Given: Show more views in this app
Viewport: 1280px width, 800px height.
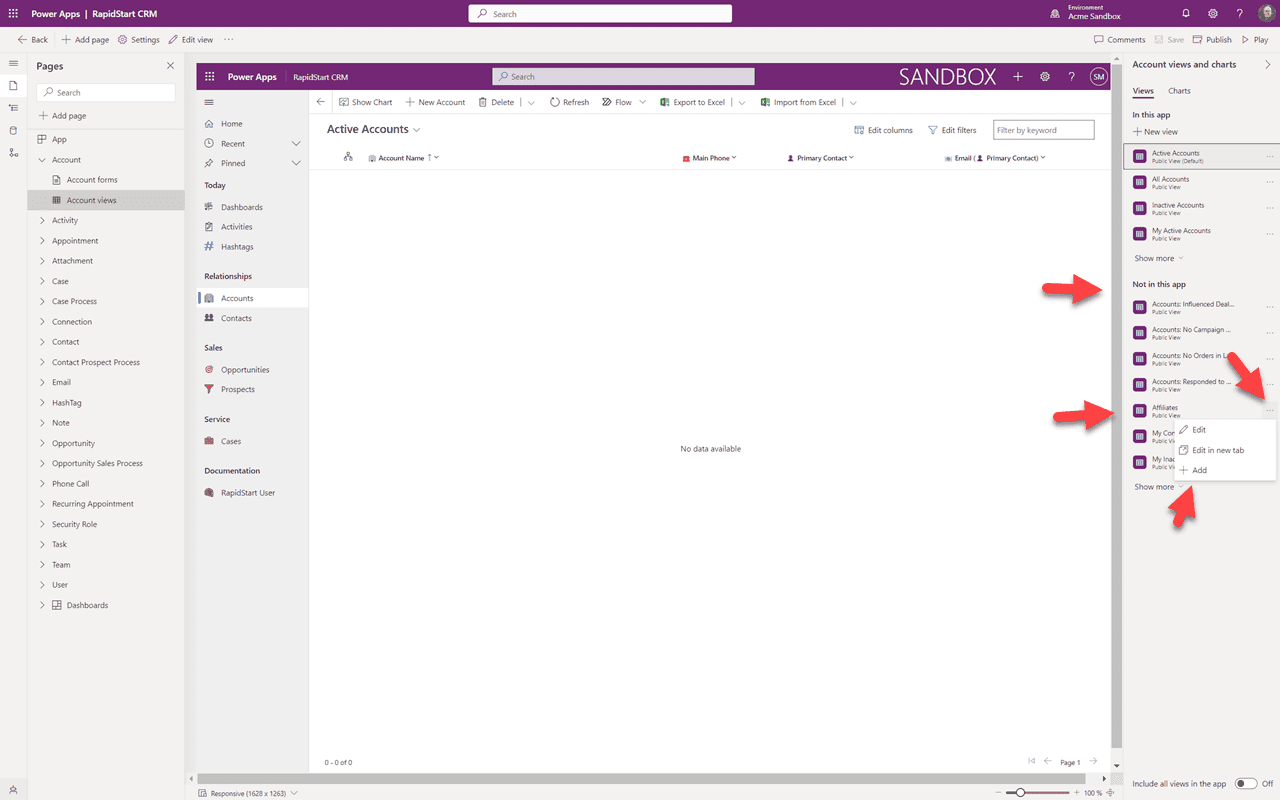Looking at the screenshot, I should tap(1151, 258).
